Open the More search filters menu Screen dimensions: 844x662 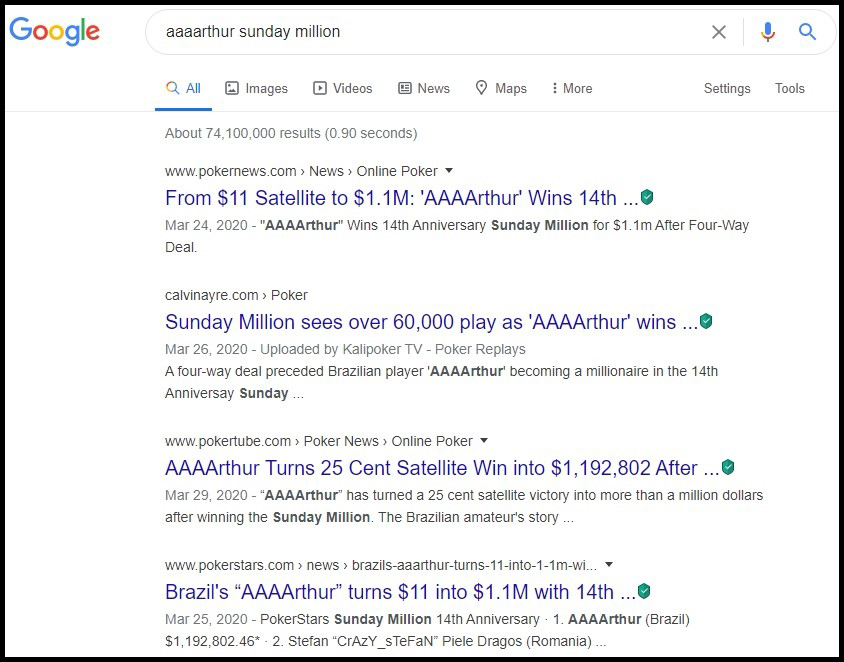pos(571,88)
